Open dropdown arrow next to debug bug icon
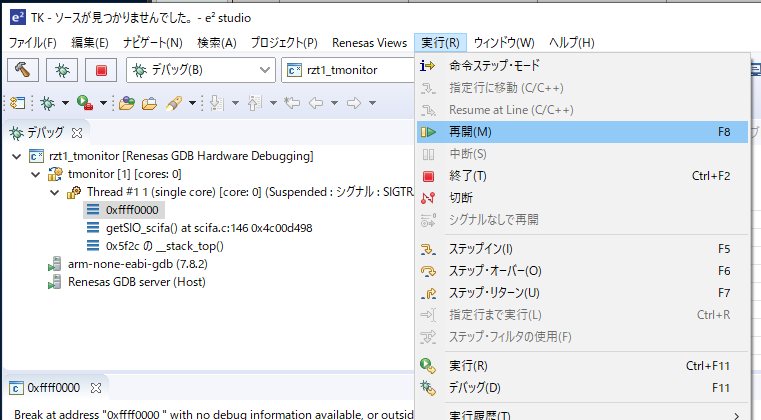This screenshot has height=420, width=761. click(x=65, y=103)
